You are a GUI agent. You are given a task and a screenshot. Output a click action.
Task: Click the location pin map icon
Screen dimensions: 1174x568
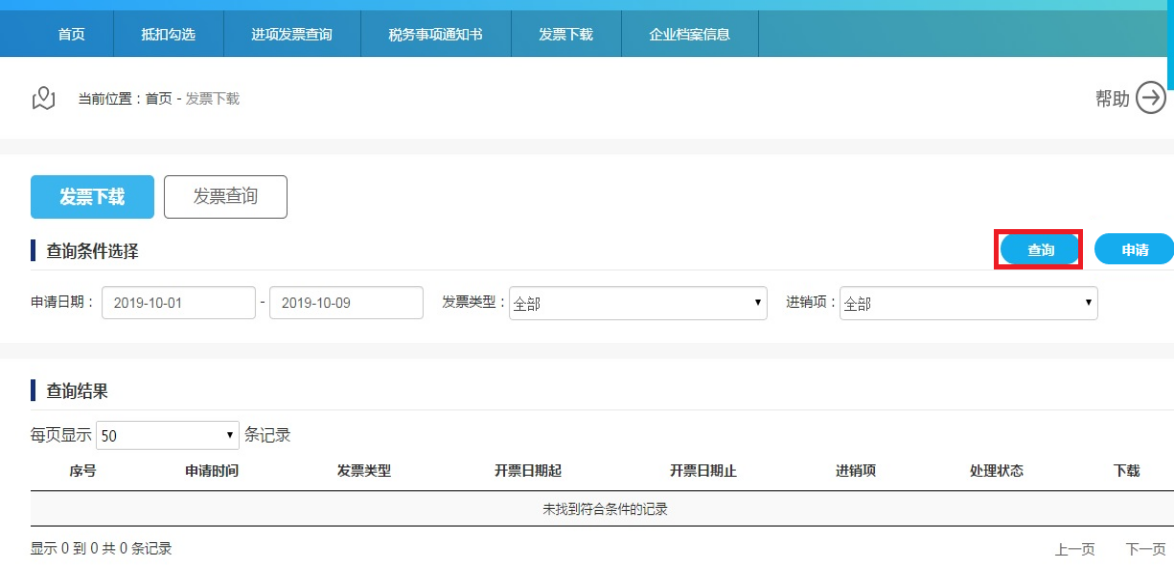(x=43, y=98)
